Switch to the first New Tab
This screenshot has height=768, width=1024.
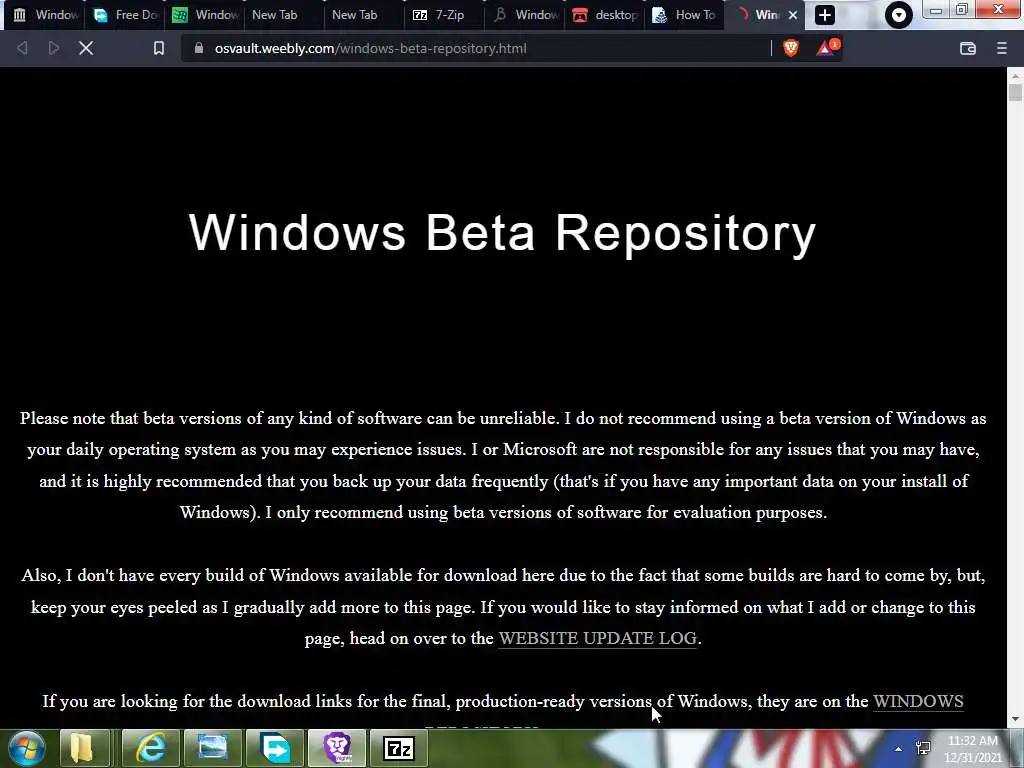[x=285, y=15]
